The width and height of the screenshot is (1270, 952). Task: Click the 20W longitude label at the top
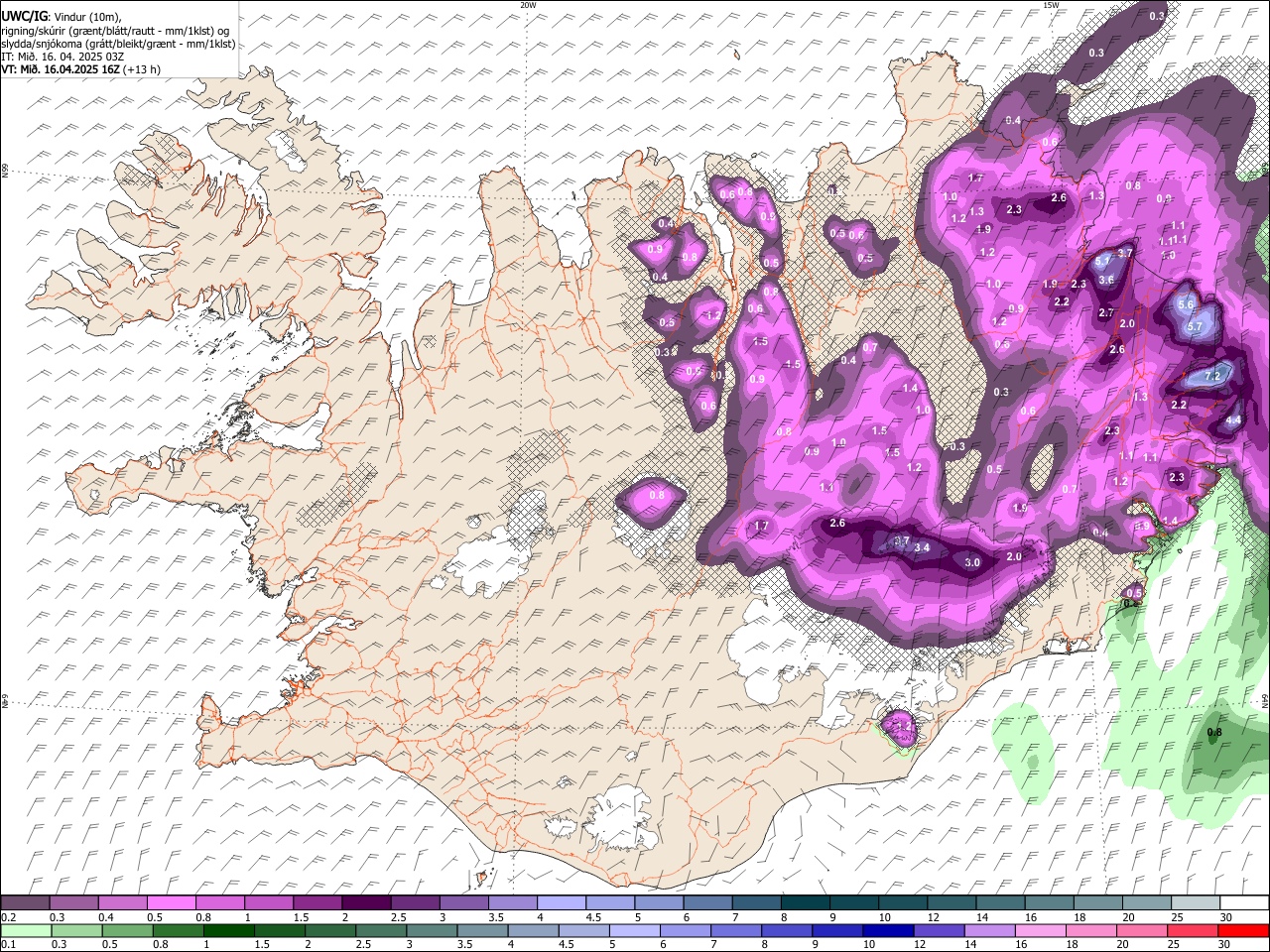click(x=528, y=5)
